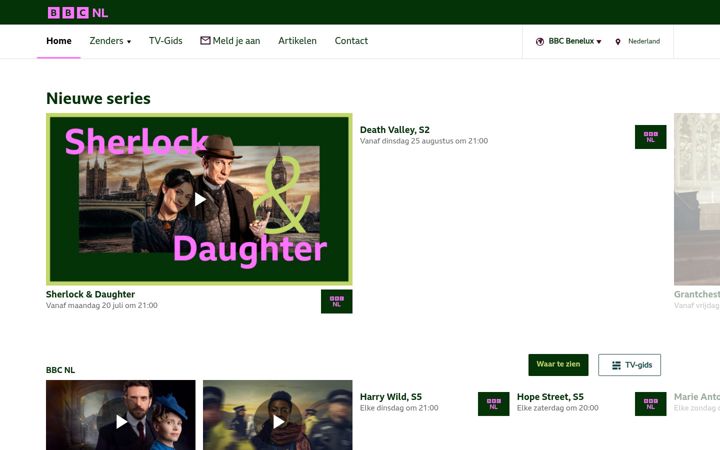Open the Contact page

pyautogui.click(x=351, y=41)
